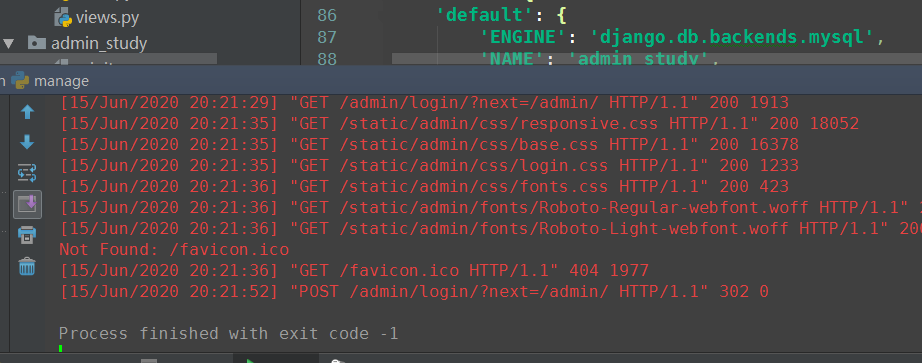Click the Python icon beside manage
922x363 pixels.
coord(21,81)
